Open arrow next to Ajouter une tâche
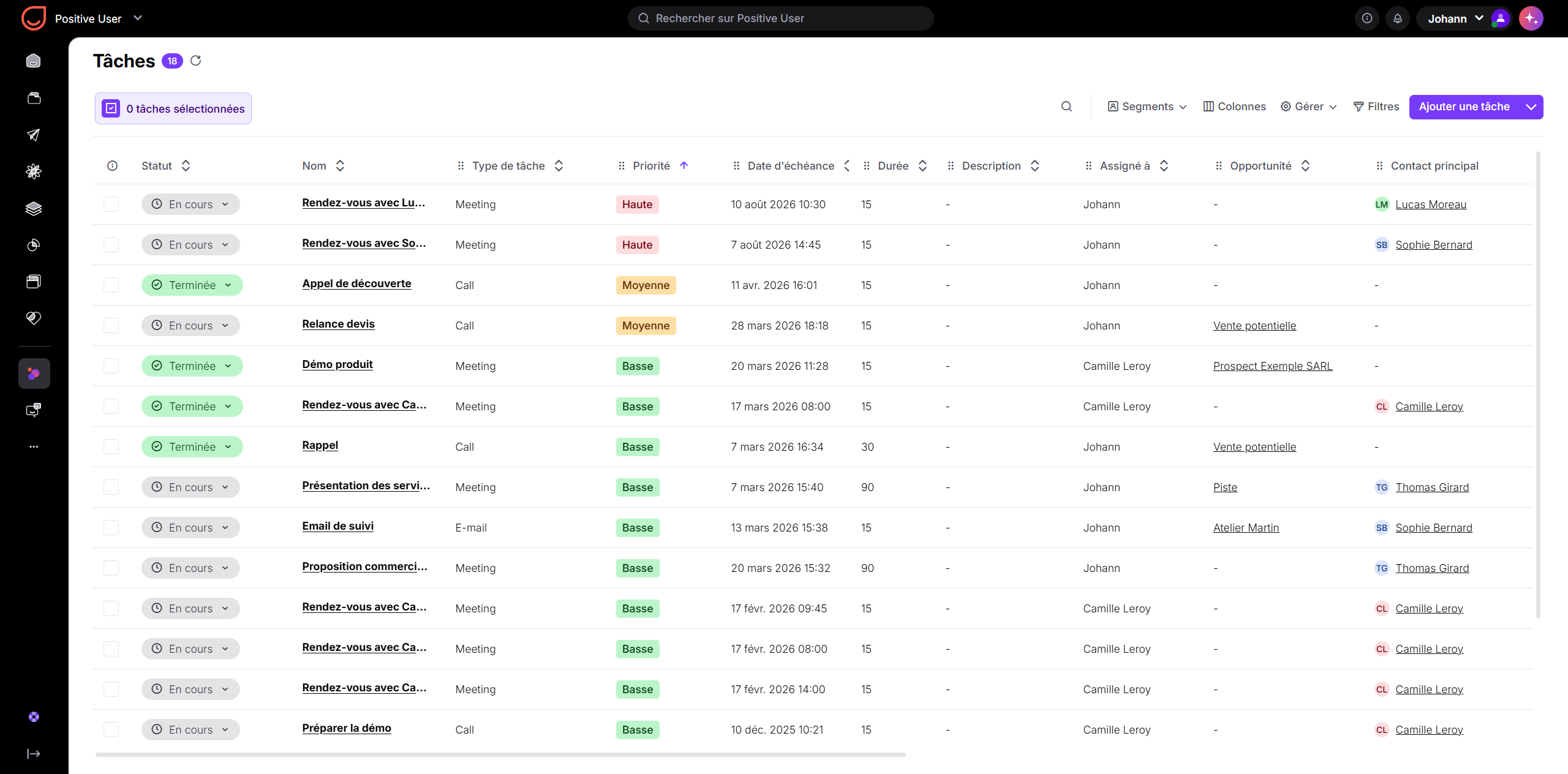The width and height of the screenshot is (1568, 774). pyautogui.click(x=1531, y=107)
